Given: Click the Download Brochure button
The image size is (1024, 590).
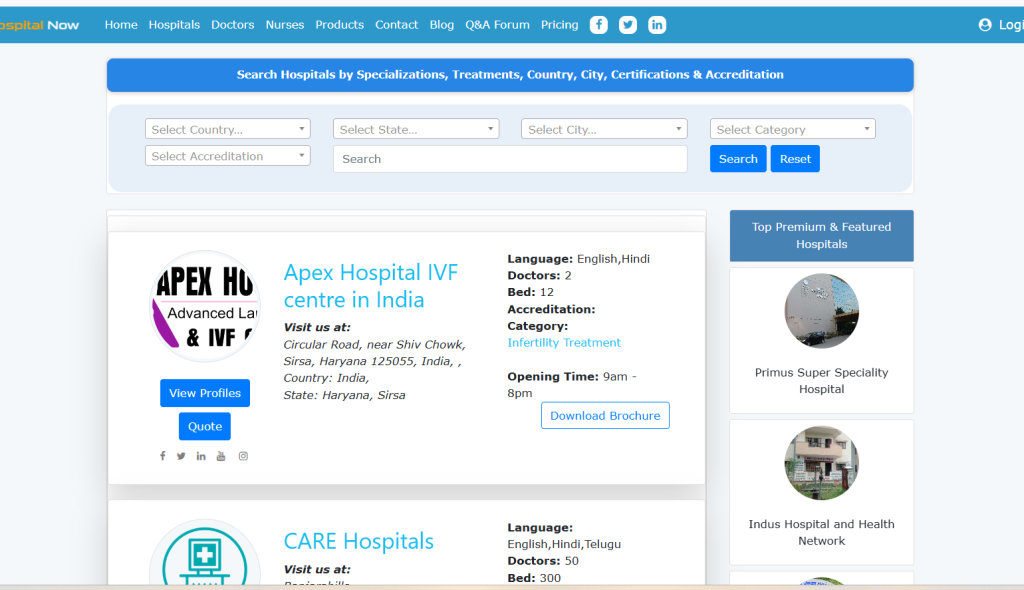Looking at the screenshot, I should pyautogui.click(x=605, y=416).
